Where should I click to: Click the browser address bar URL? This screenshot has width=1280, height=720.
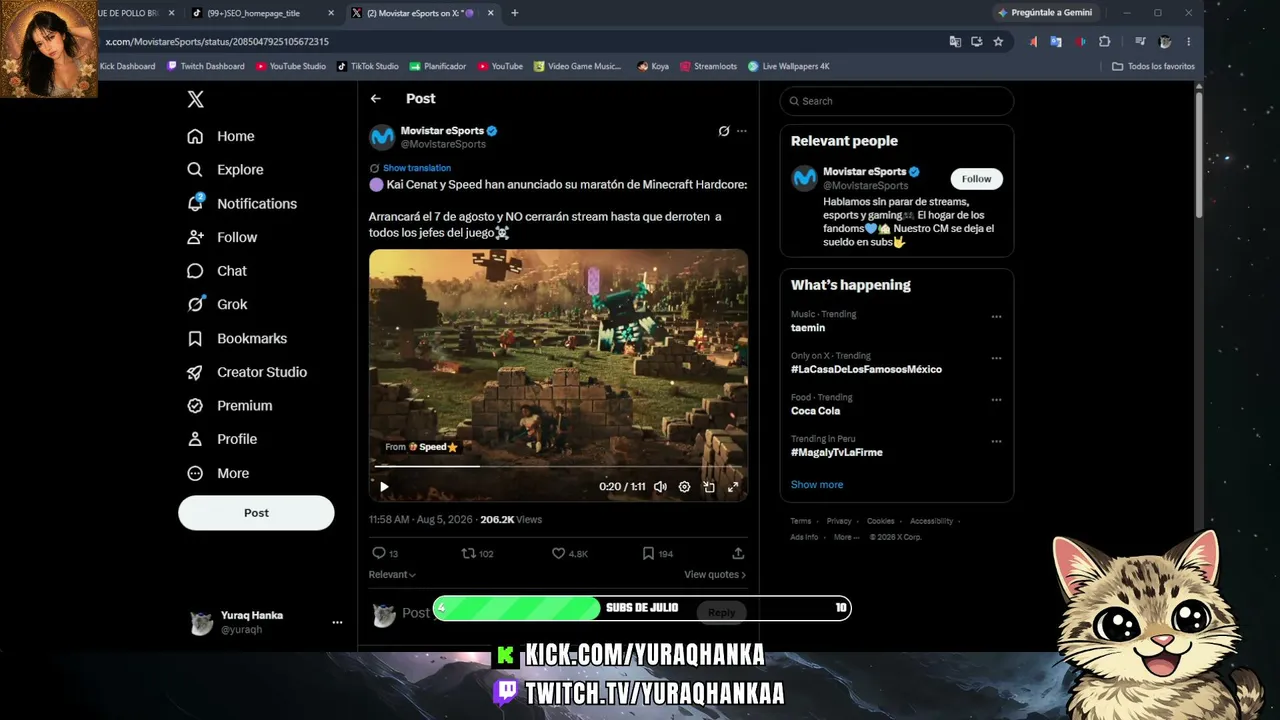coord(217,42)
